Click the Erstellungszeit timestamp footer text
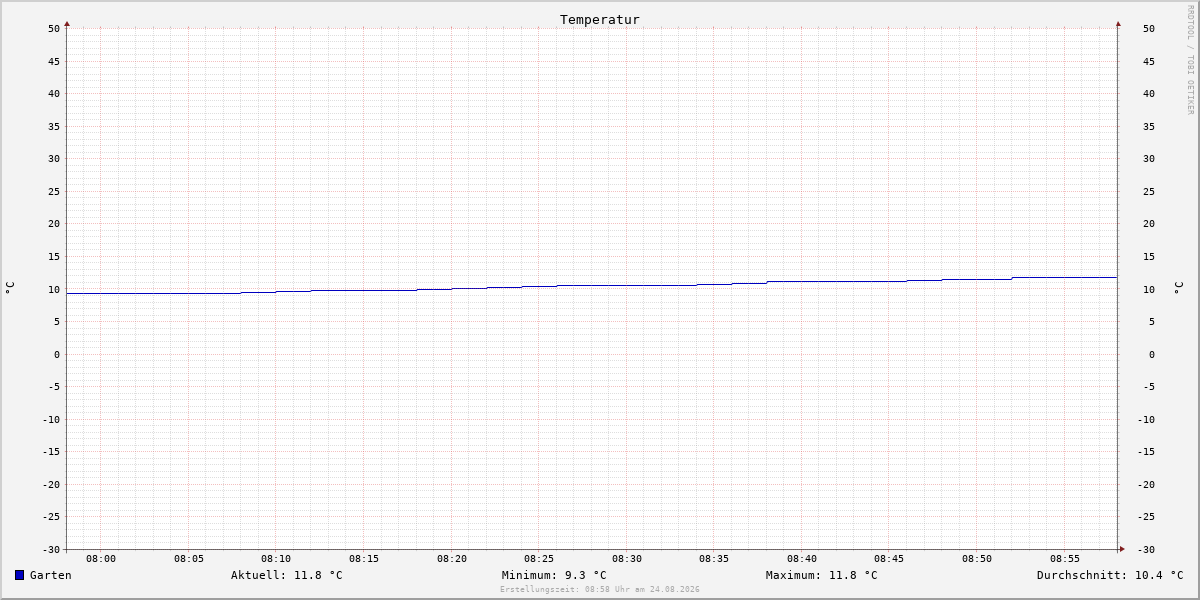 coord(600,590)
